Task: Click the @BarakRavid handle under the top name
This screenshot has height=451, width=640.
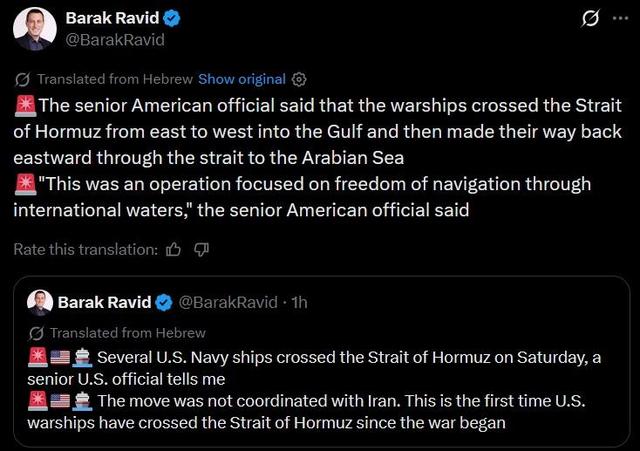Action: [115, 39]
